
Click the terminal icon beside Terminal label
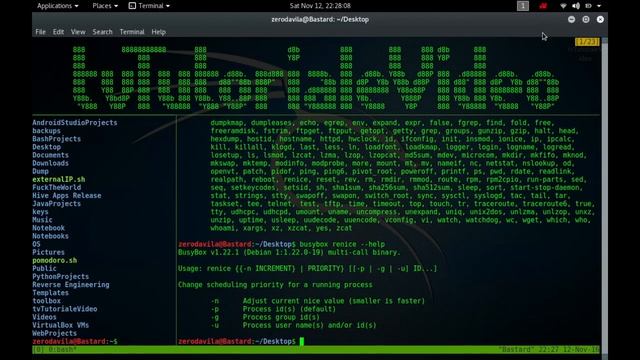[x=132, y=6]
